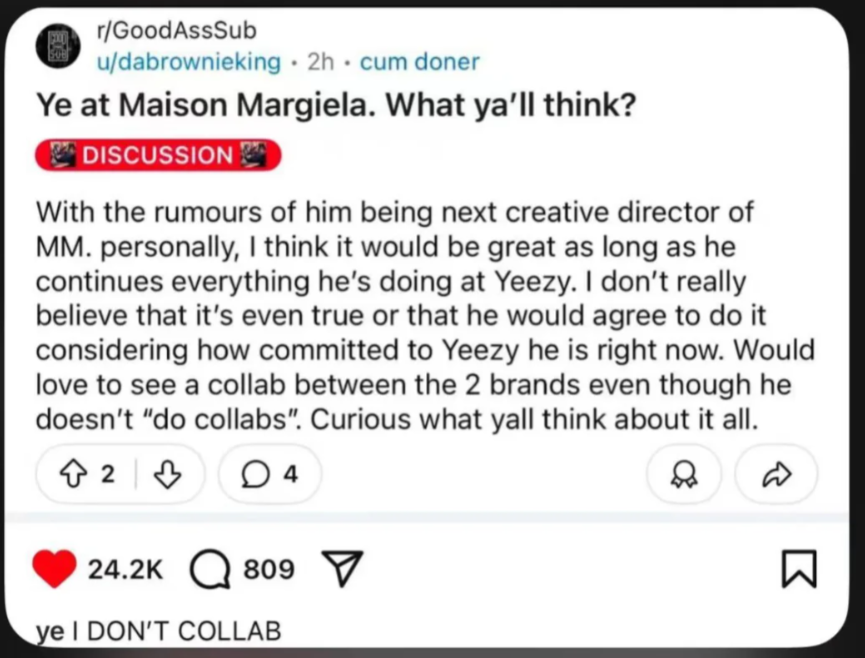Give an award to the post
865x658 pixels.
tap(684, 474)
